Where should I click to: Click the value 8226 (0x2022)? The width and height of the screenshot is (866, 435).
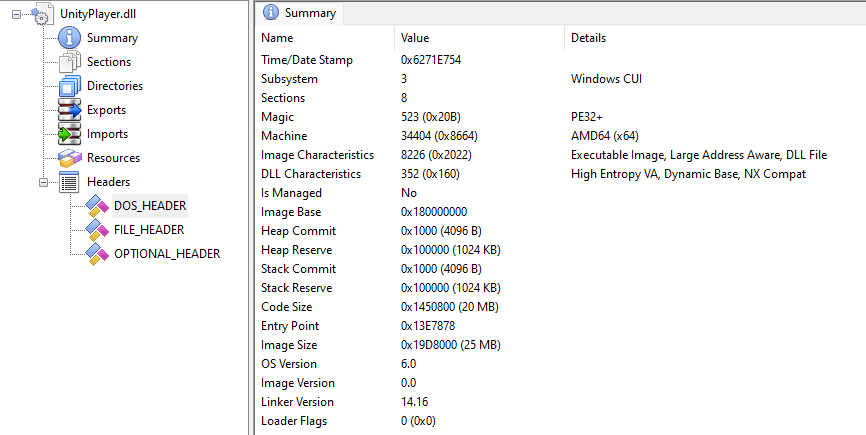(x=436, y=155)
